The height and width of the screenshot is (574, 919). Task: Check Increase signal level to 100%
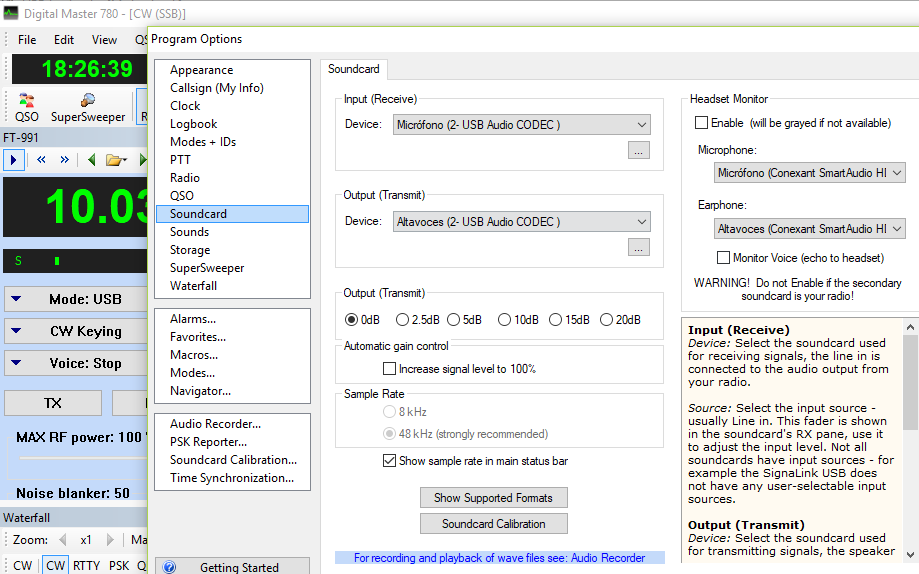point(389,369)
